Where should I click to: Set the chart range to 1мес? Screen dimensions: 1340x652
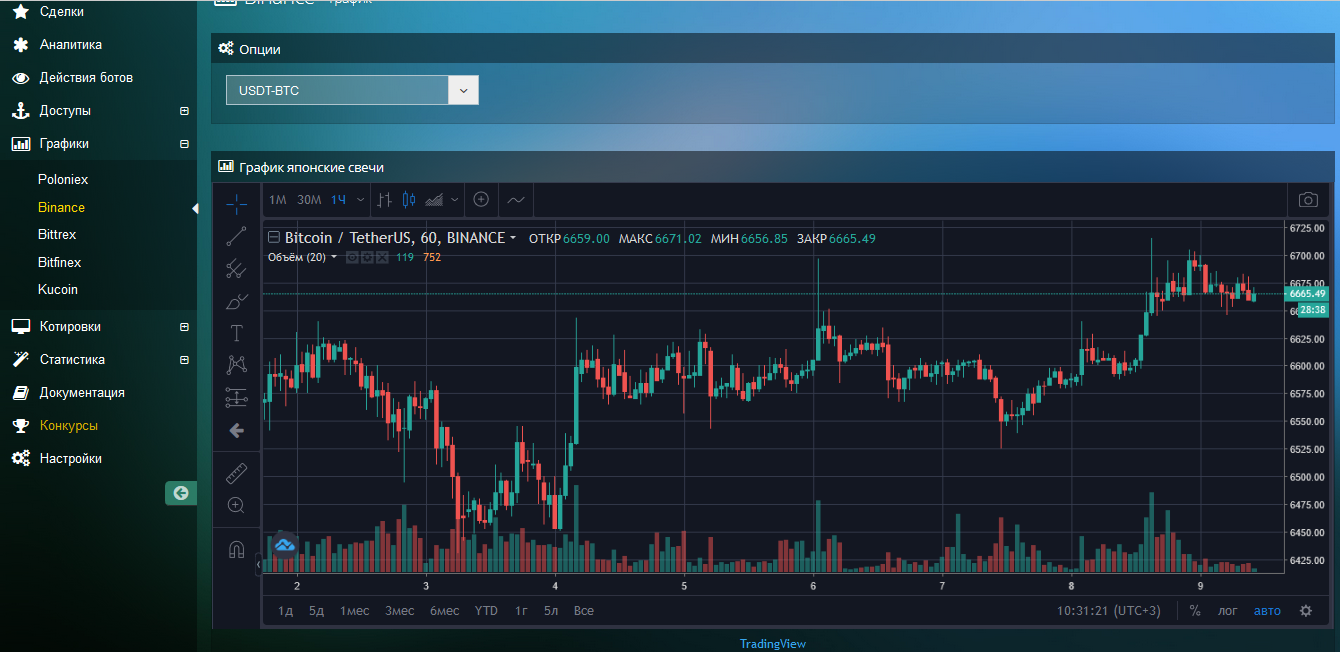[x=354, y=610]
